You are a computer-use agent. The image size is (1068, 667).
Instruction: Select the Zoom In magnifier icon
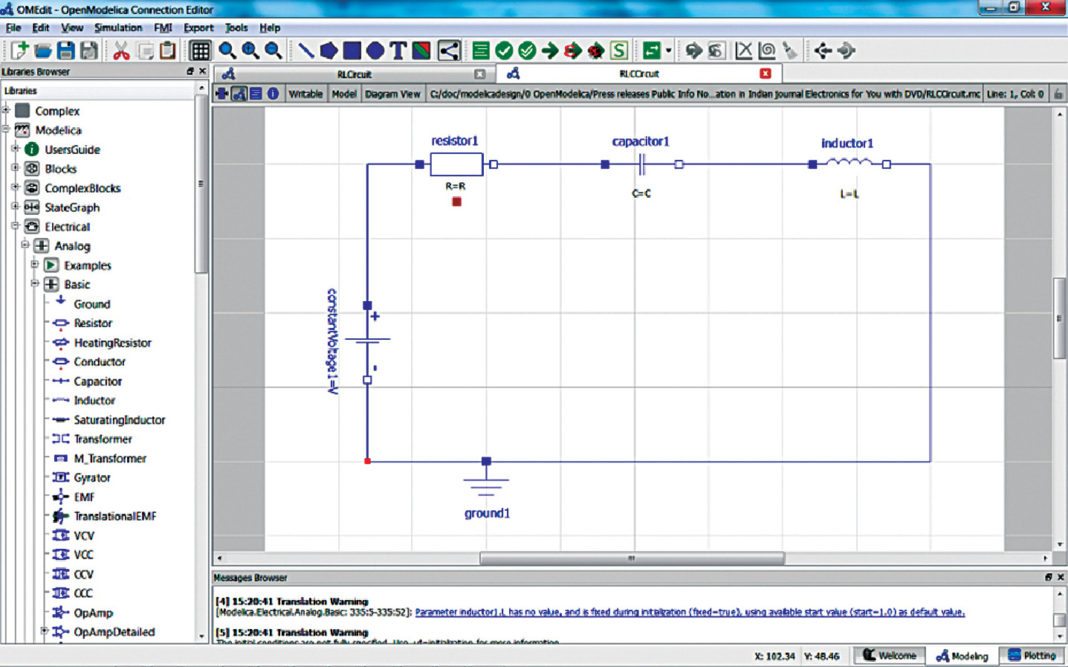pyautogui.click(x=249, y=50)
